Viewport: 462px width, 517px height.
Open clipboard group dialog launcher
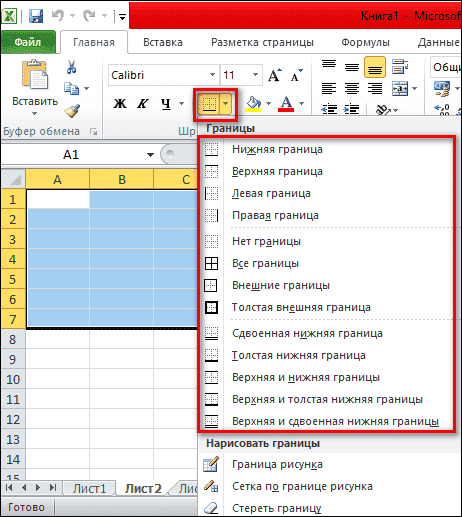click(x=94, y=132)
